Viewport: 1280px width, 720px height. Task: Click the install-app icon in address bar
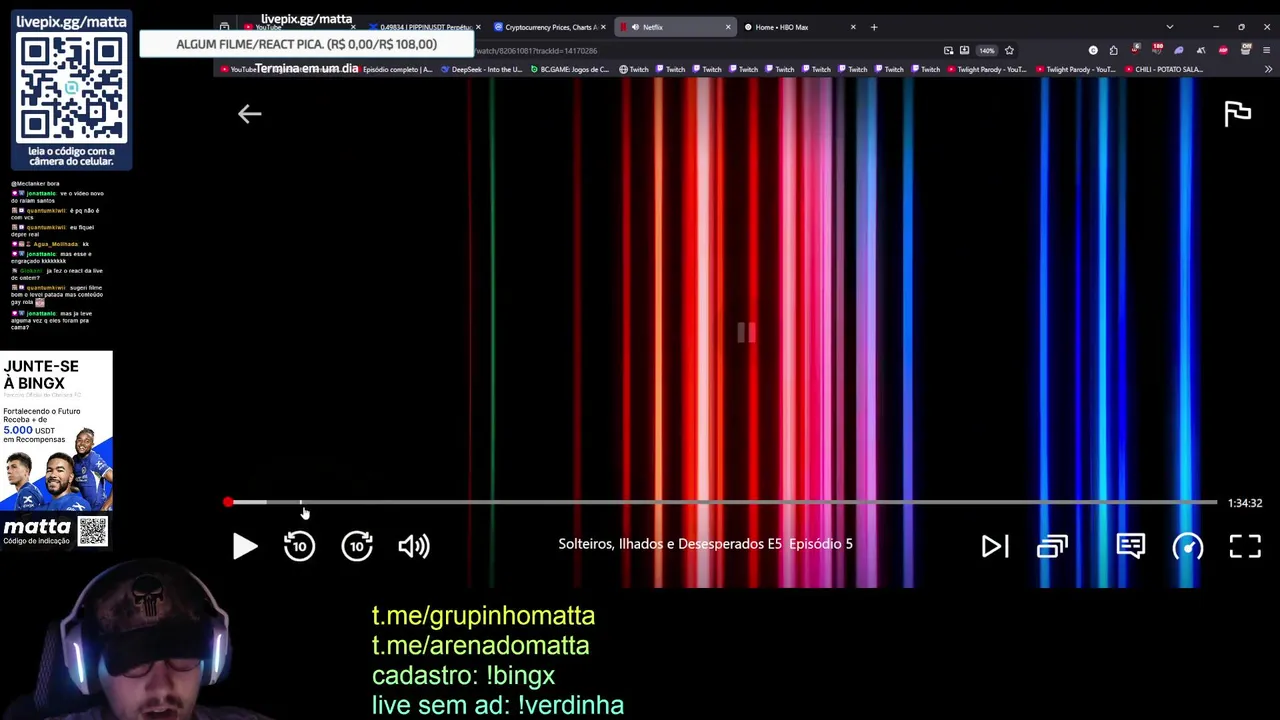coord(964,50)
